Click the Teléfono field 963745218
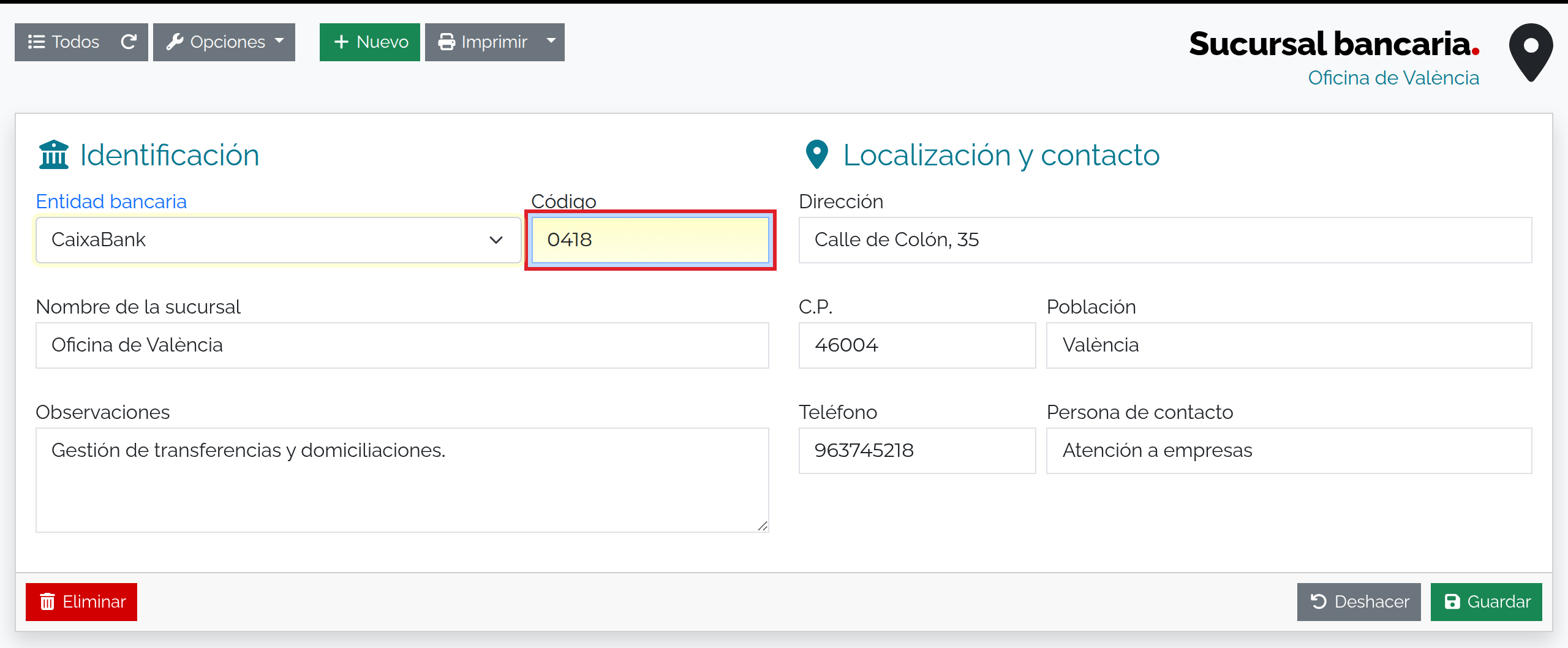This screenshot has width=1568, height=648. coord(917,450)
